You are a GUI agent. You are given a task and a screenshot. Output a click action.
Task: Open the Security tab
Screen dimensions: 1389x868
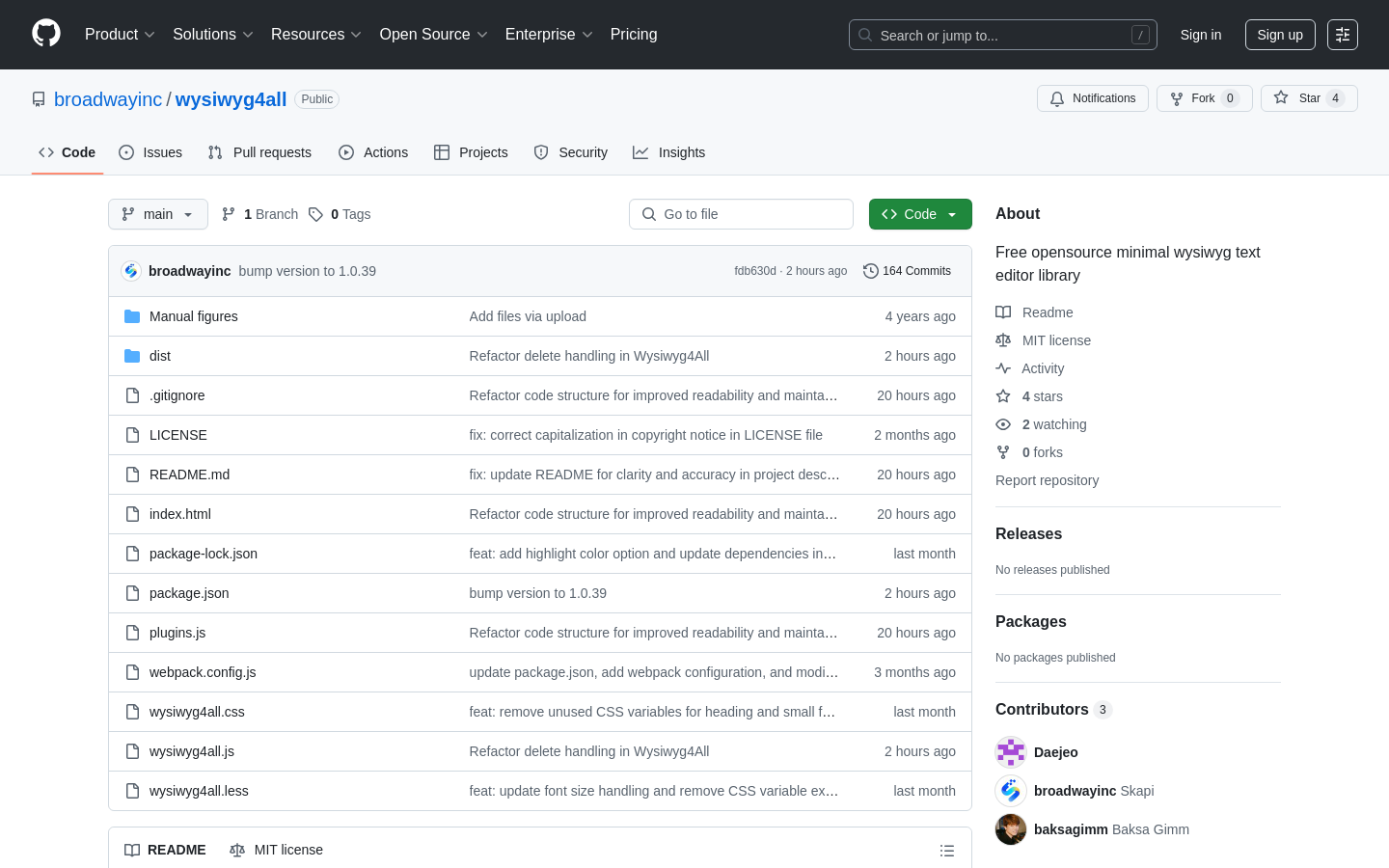coord(571,152)
